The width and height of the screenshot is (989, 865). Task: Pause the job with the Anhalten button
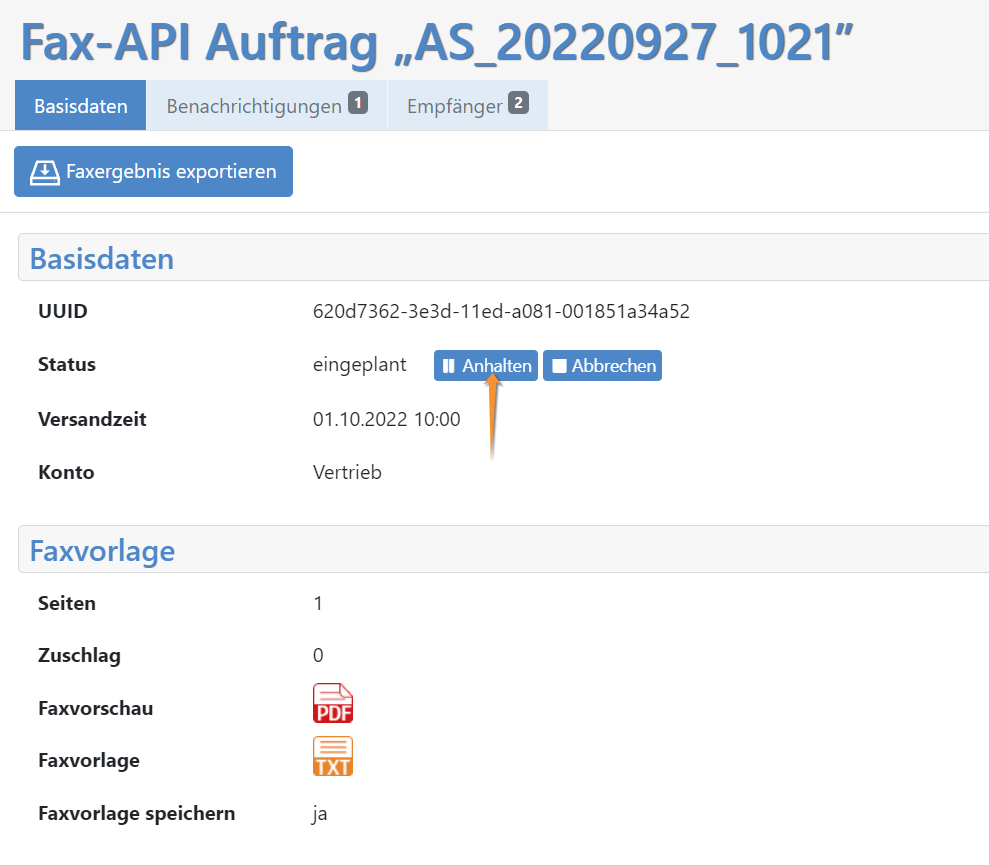[x=486, y=365]
